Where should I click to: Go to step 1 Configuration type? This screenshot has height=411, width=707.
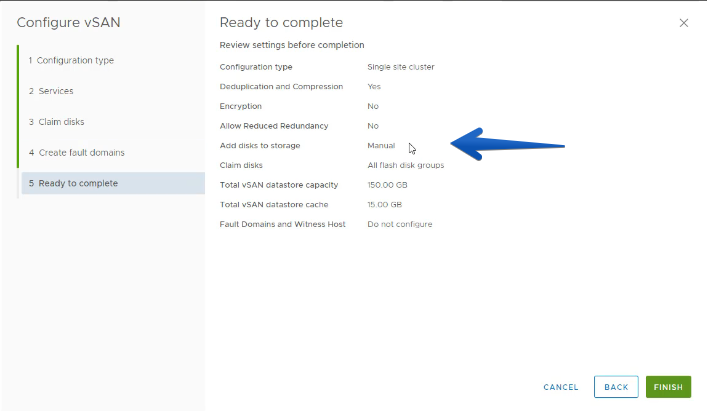(71, 60)
